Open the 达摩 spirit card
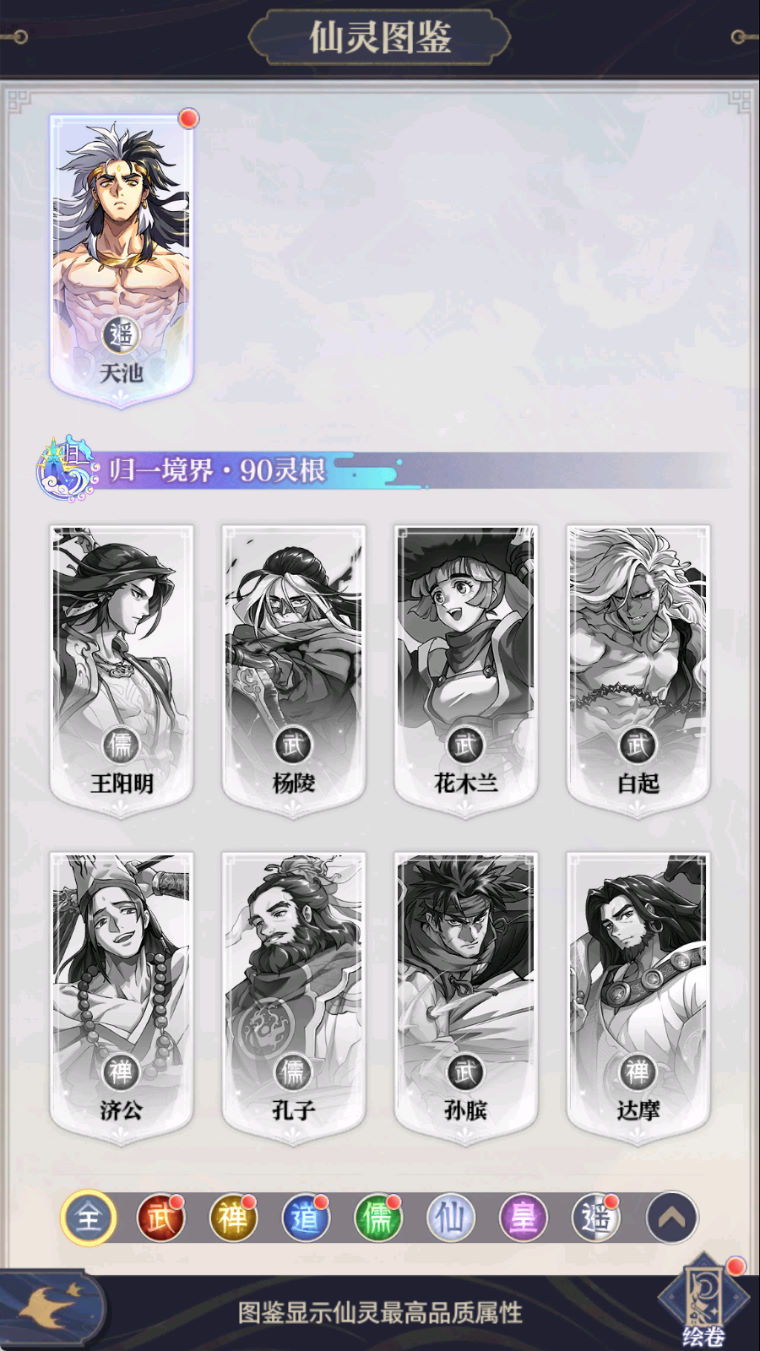Viewport: 760px width, 1351px height. (x=638, y=998)
